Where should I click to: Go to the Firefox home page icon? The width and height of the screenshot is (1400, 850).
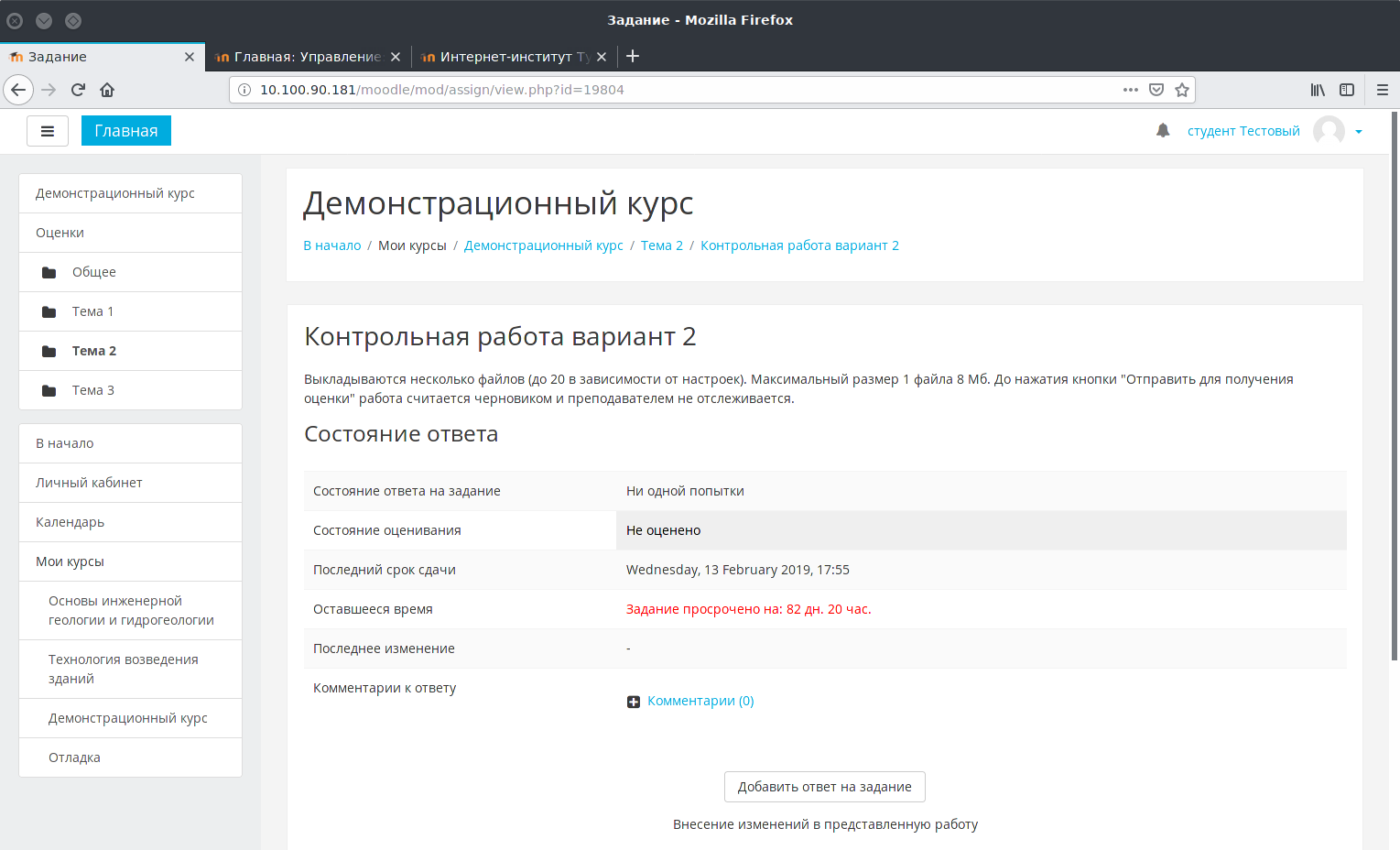click(107, 90)
